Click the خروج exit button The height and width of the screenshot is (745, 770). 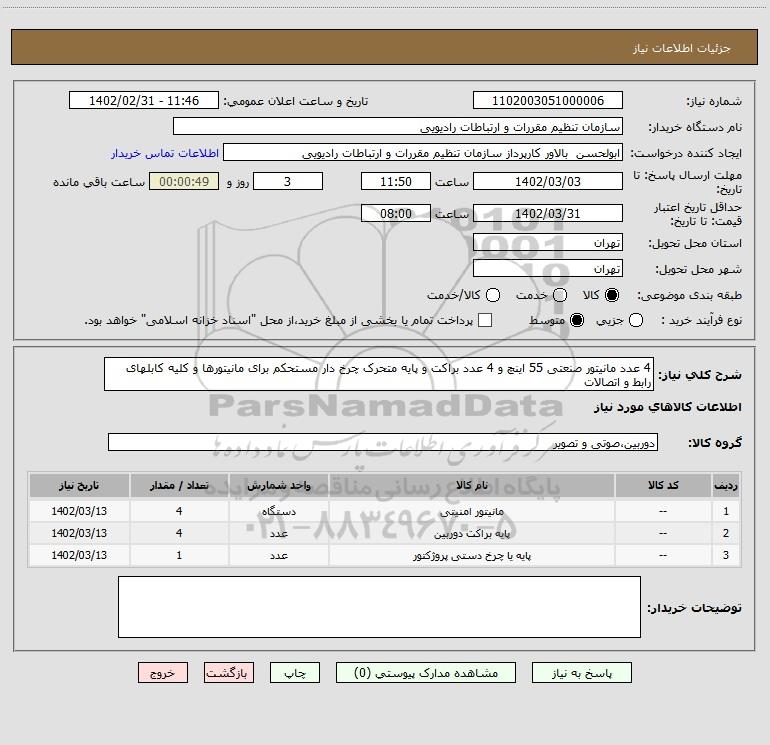(x=163, y=673)
